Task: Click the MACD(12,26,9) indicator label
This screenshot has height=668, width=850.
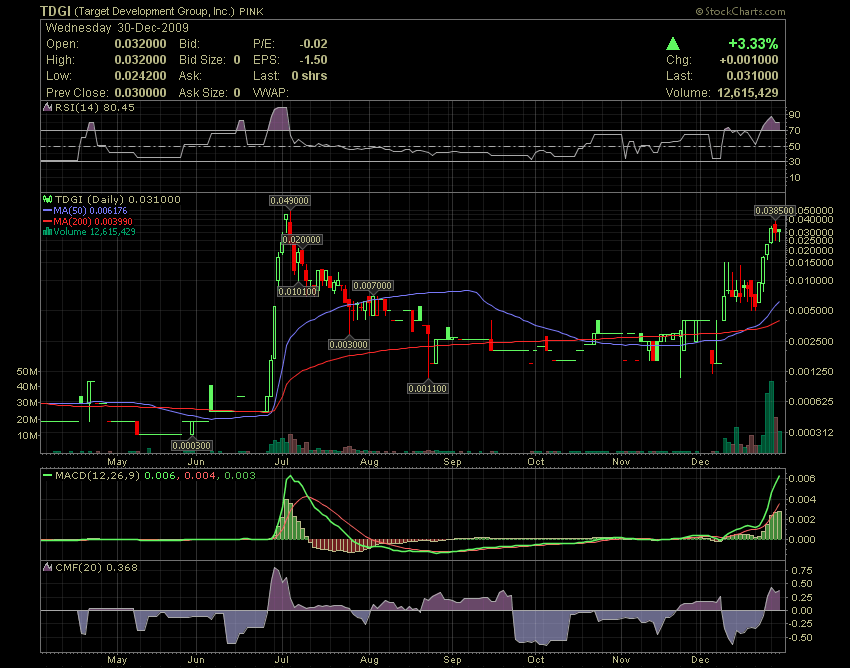Action: click(98, 476)
